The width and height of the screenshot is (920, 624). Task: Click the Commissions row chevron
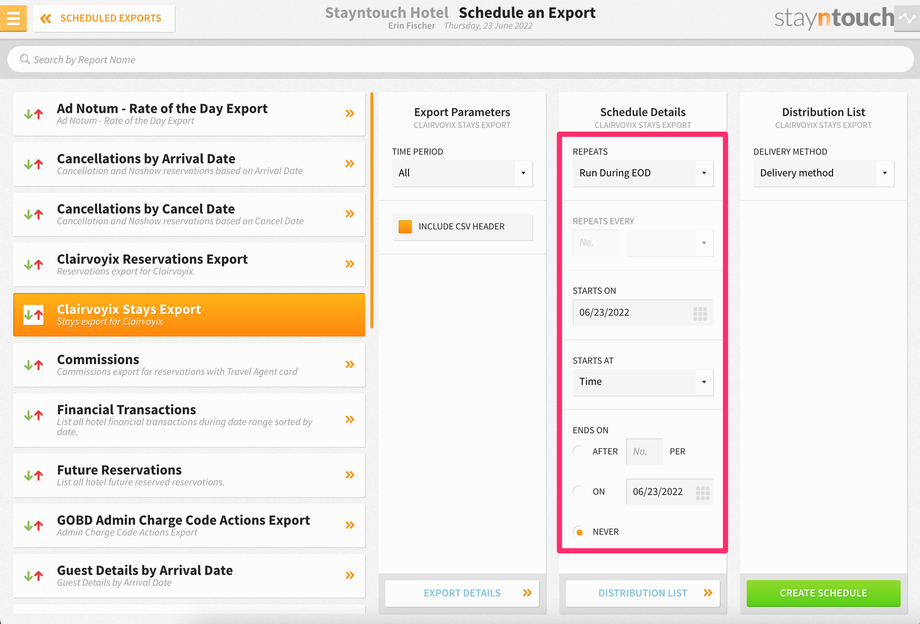pos(350,364)
